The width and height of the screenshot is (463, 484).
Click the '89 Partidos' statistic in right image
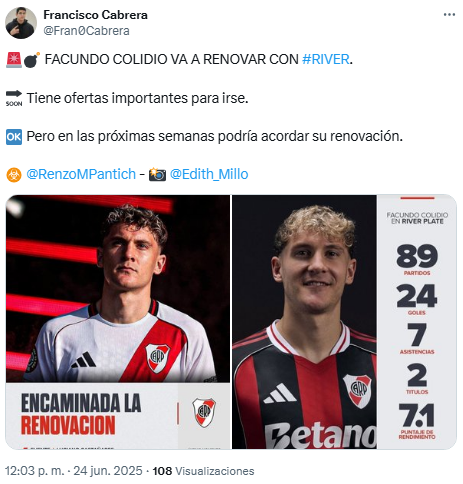417,260
